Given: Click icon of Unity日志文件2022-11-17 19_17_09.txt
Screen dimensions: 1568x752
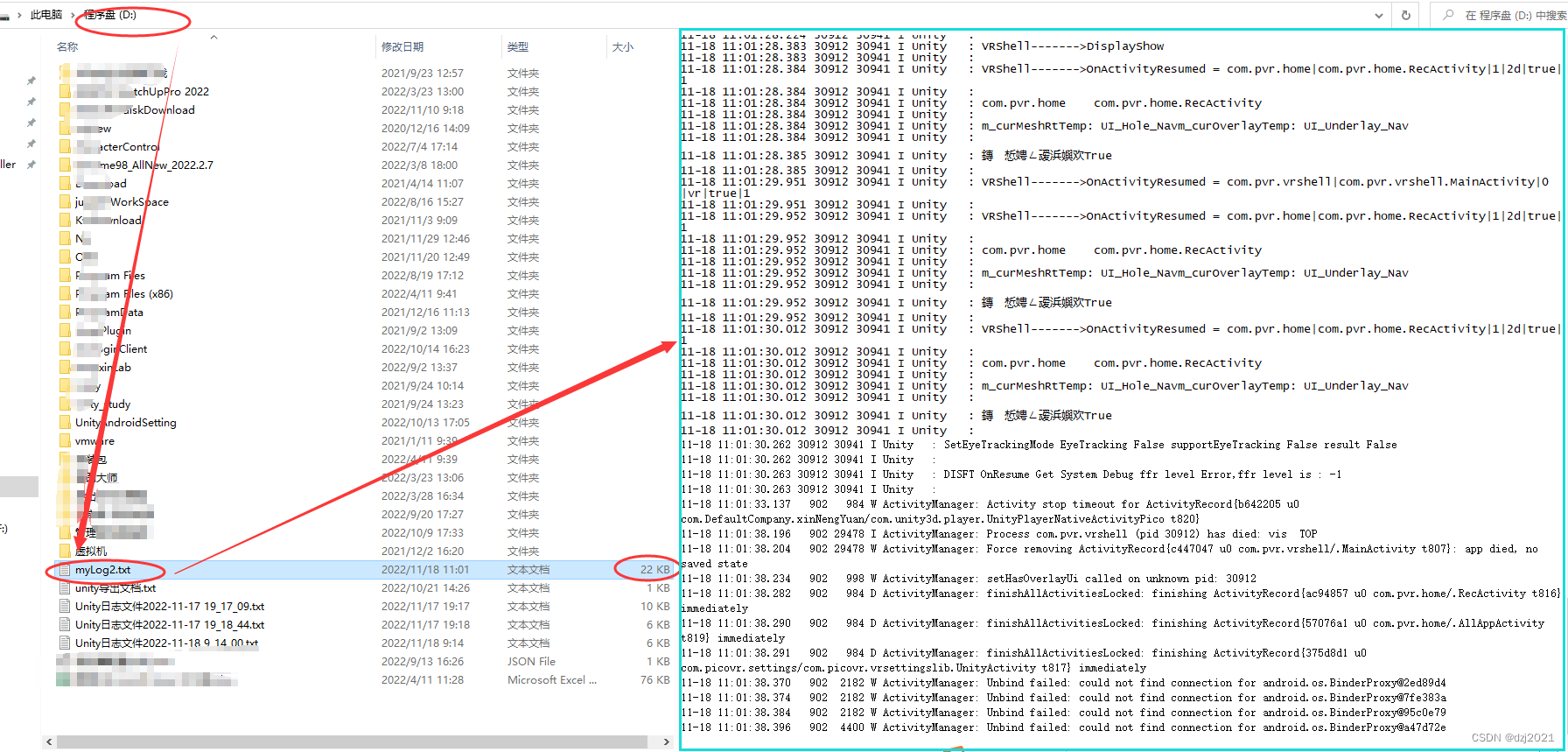Looking at the screenshot, I should click(65, 606).
